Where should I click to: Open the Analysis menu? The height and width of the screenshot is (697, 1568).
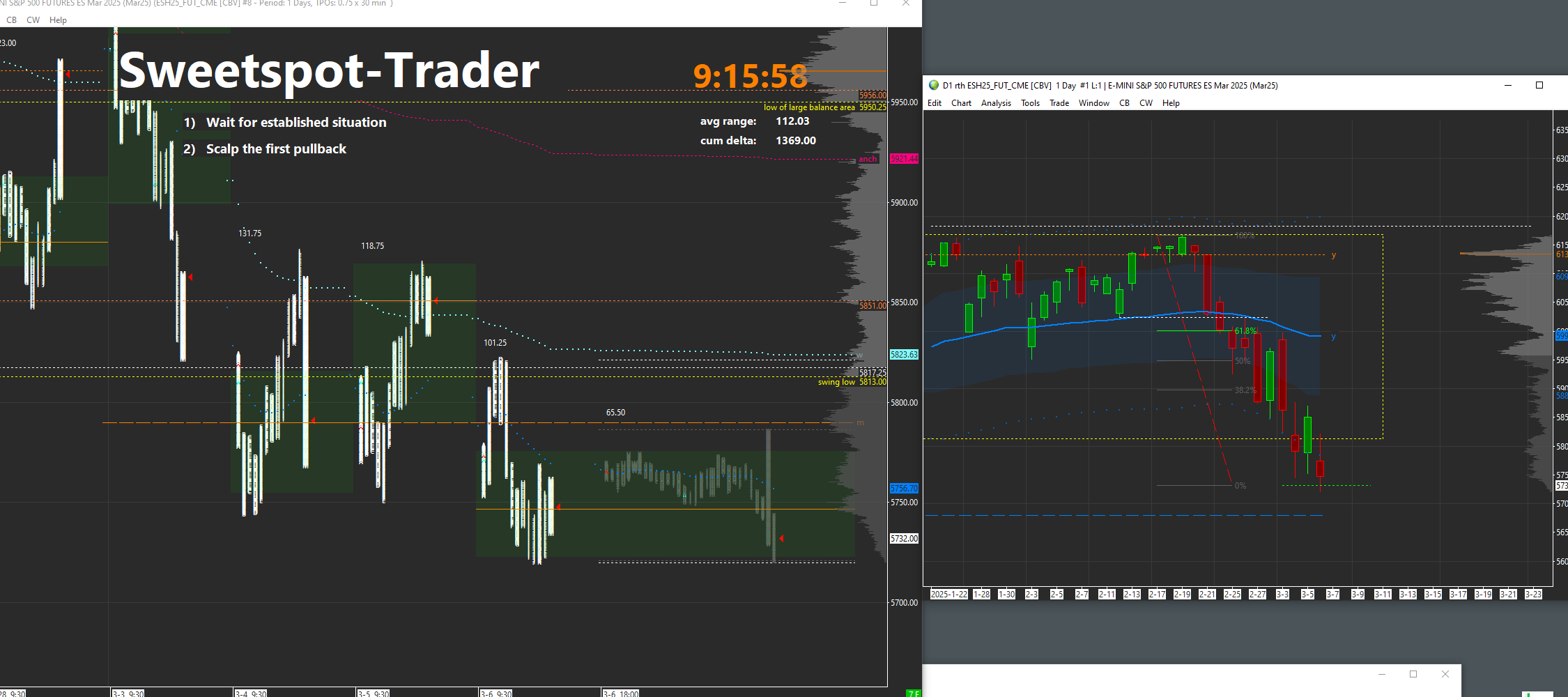pos(996,103)
